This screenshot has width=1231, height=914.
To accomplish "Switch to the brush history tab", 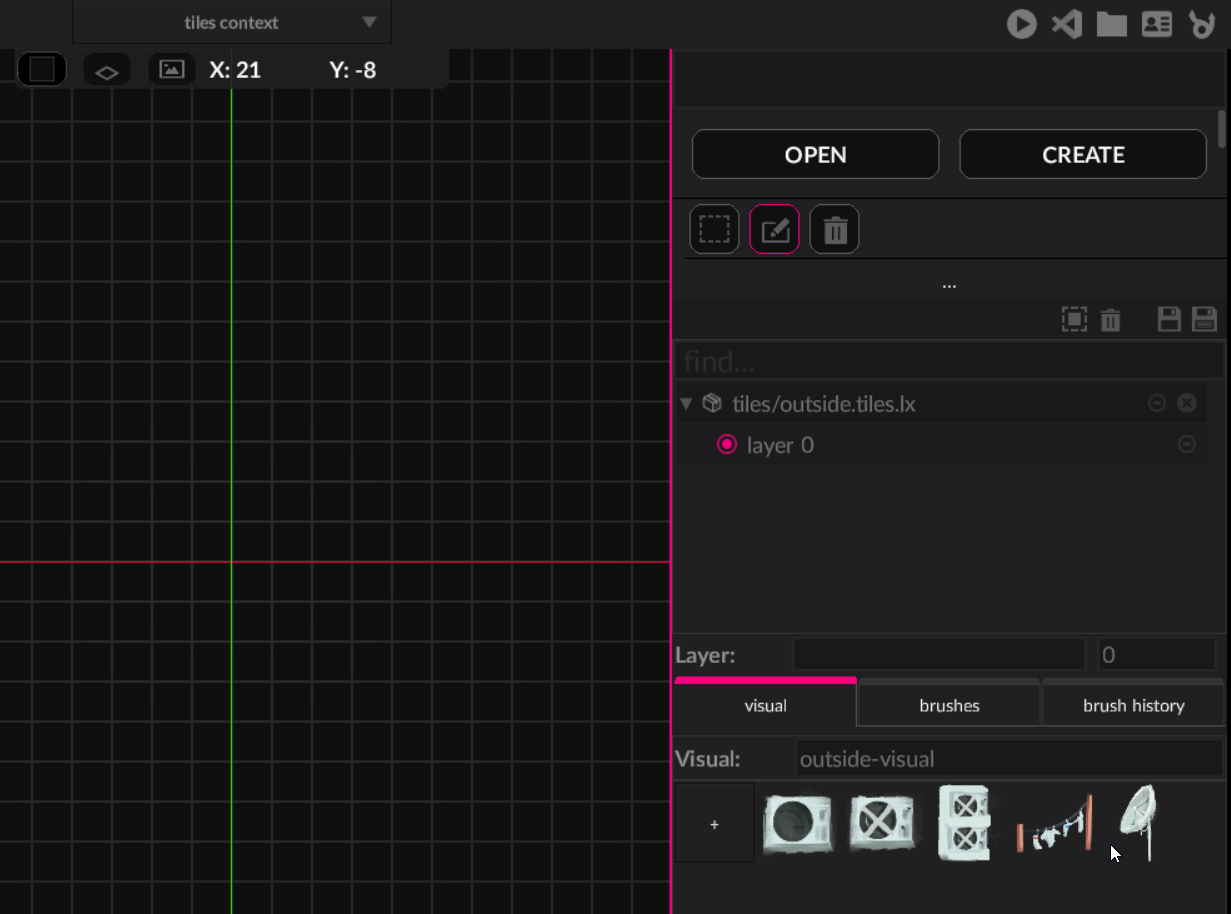I will pyautogui.click(x=1133, y=705).
